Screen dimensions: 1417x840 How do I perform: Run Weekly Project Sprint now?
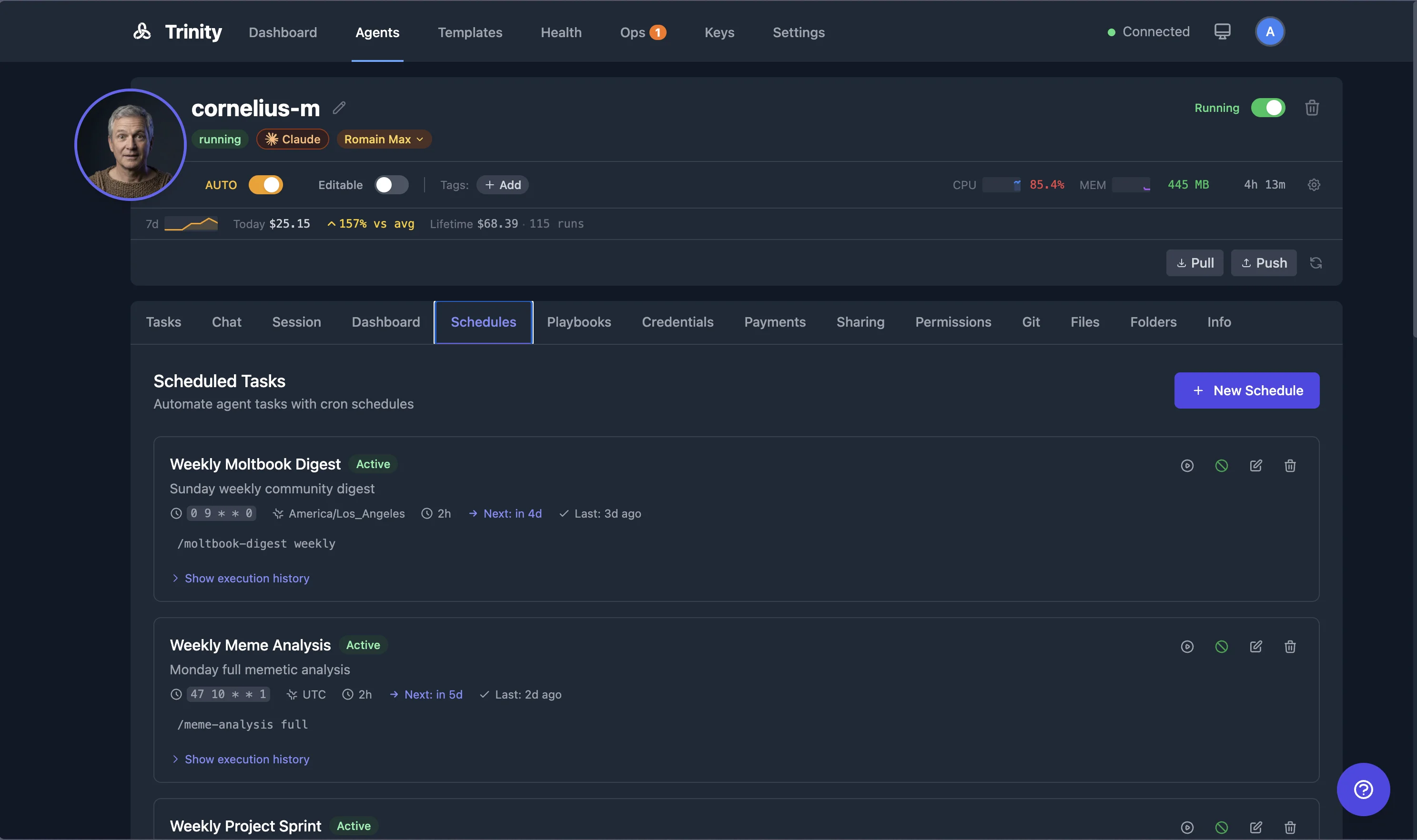(1187, 828)
